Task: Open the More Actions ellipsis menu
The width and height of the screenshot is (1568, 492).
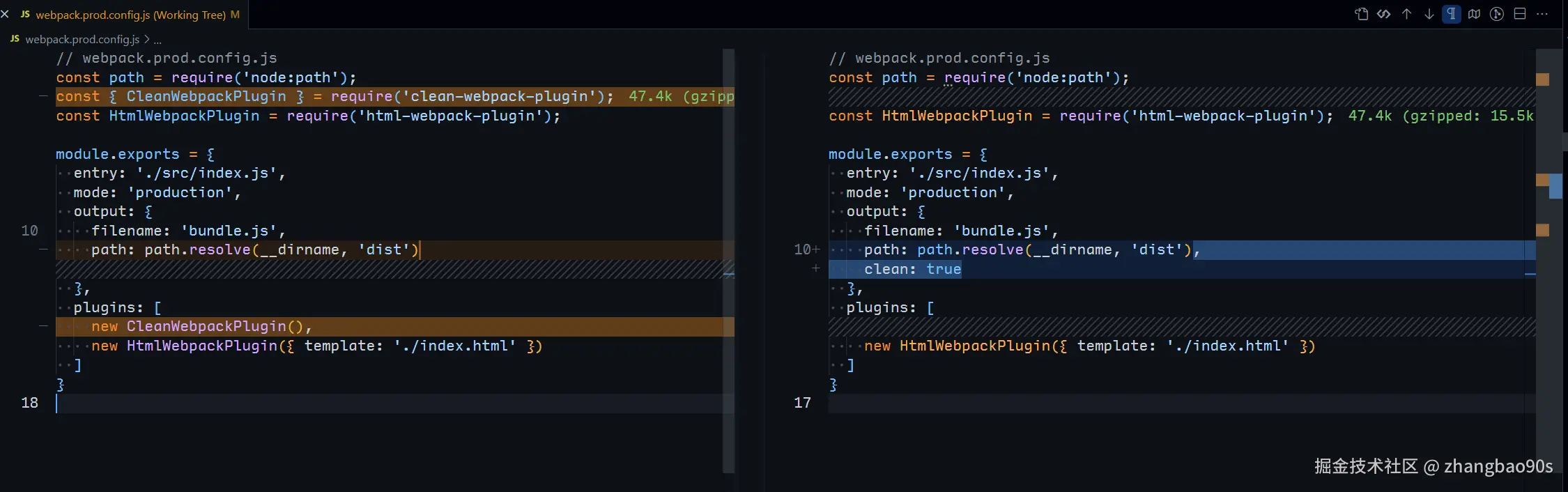Action: [1542, 14]
